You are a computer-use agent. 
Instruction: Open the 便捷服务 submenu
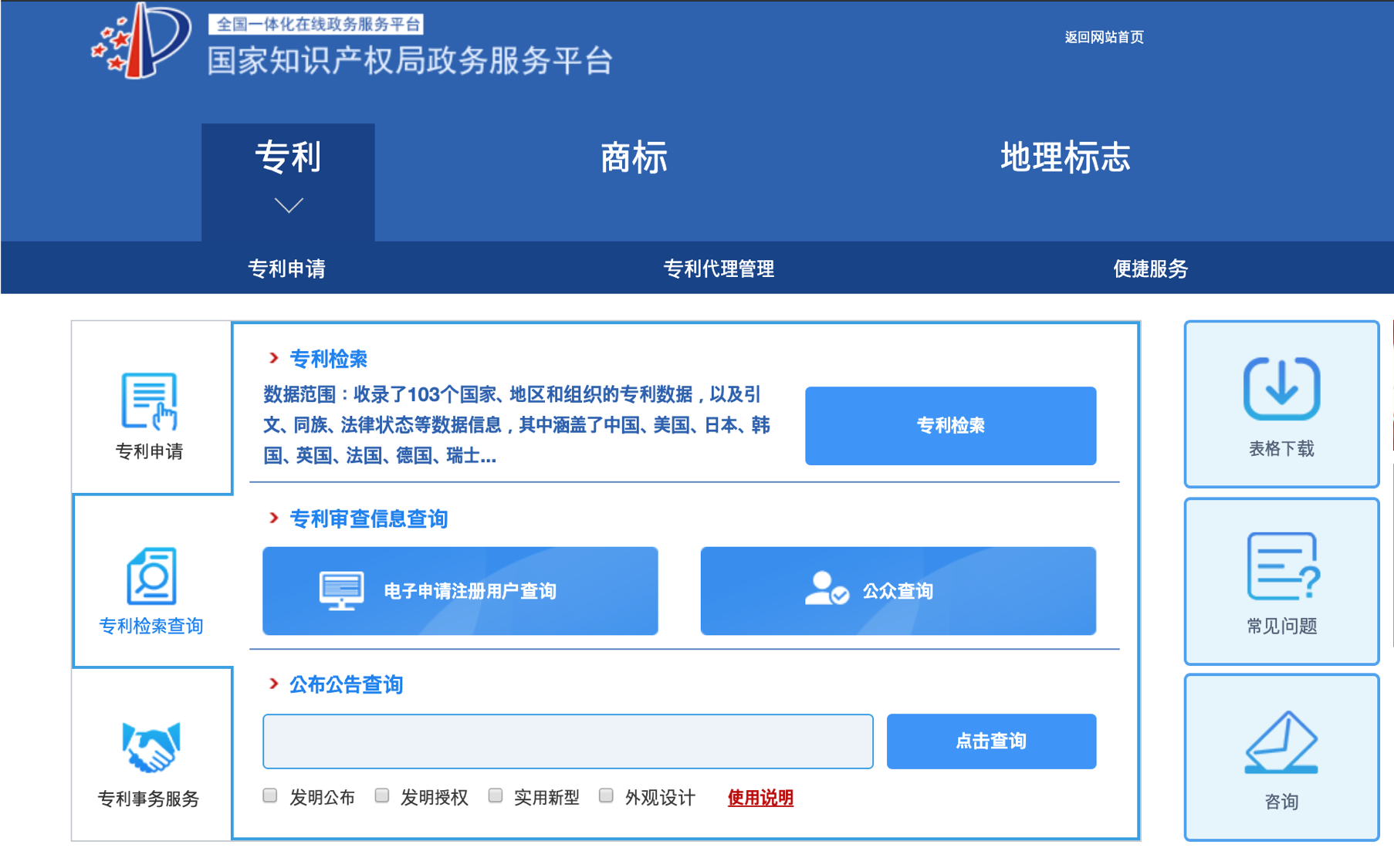coord(1150,269)
